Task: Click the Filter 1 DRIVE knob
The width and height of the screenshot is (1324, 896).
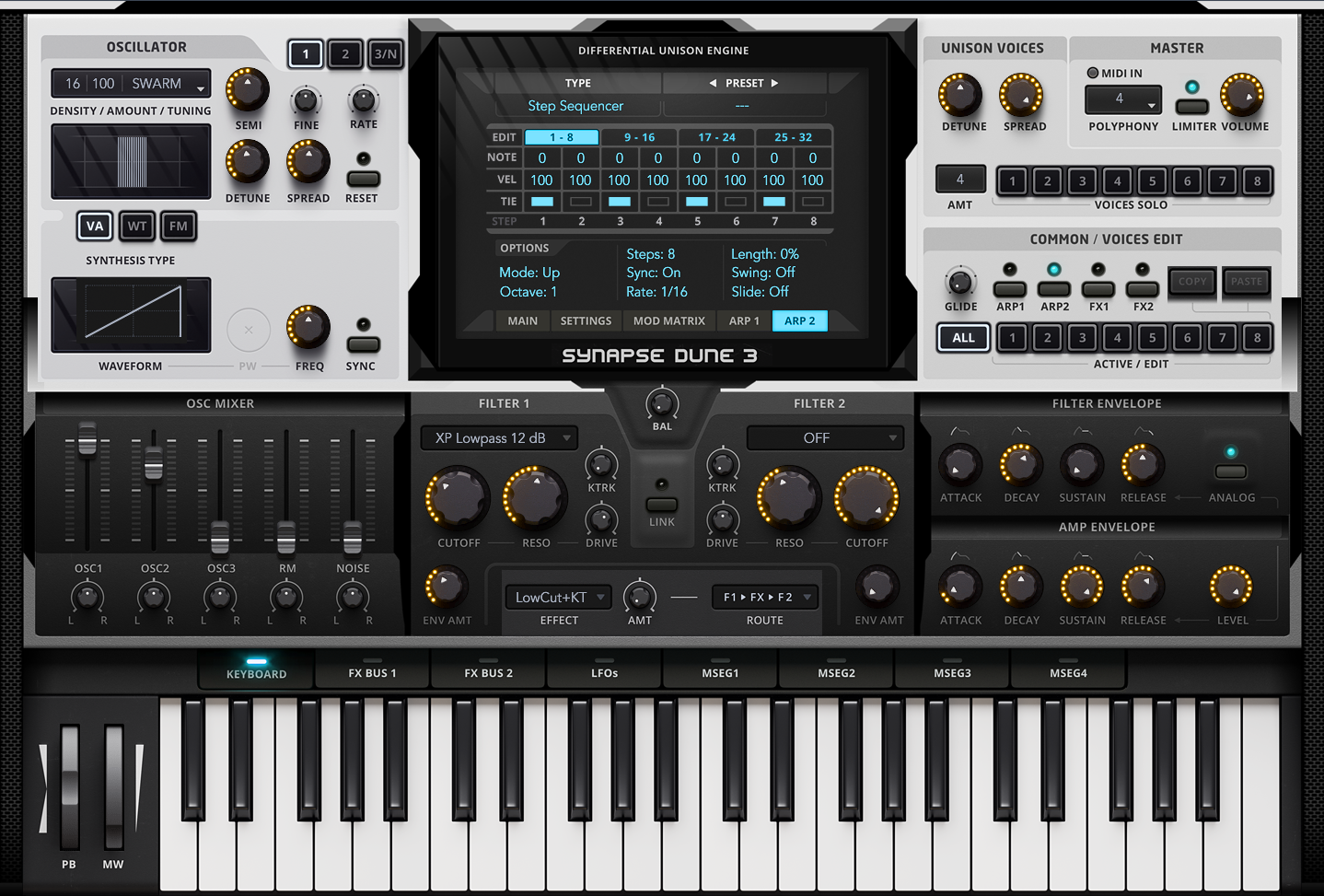Action: 601,519
